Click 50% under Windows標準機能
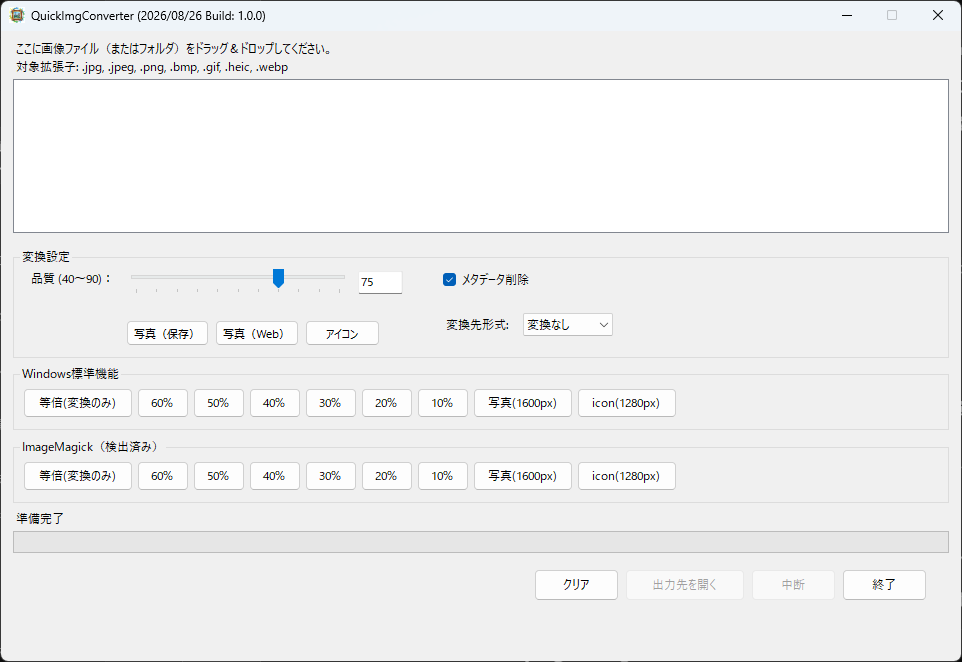This screenshot has width=962, height=662. tap(218, 403)
